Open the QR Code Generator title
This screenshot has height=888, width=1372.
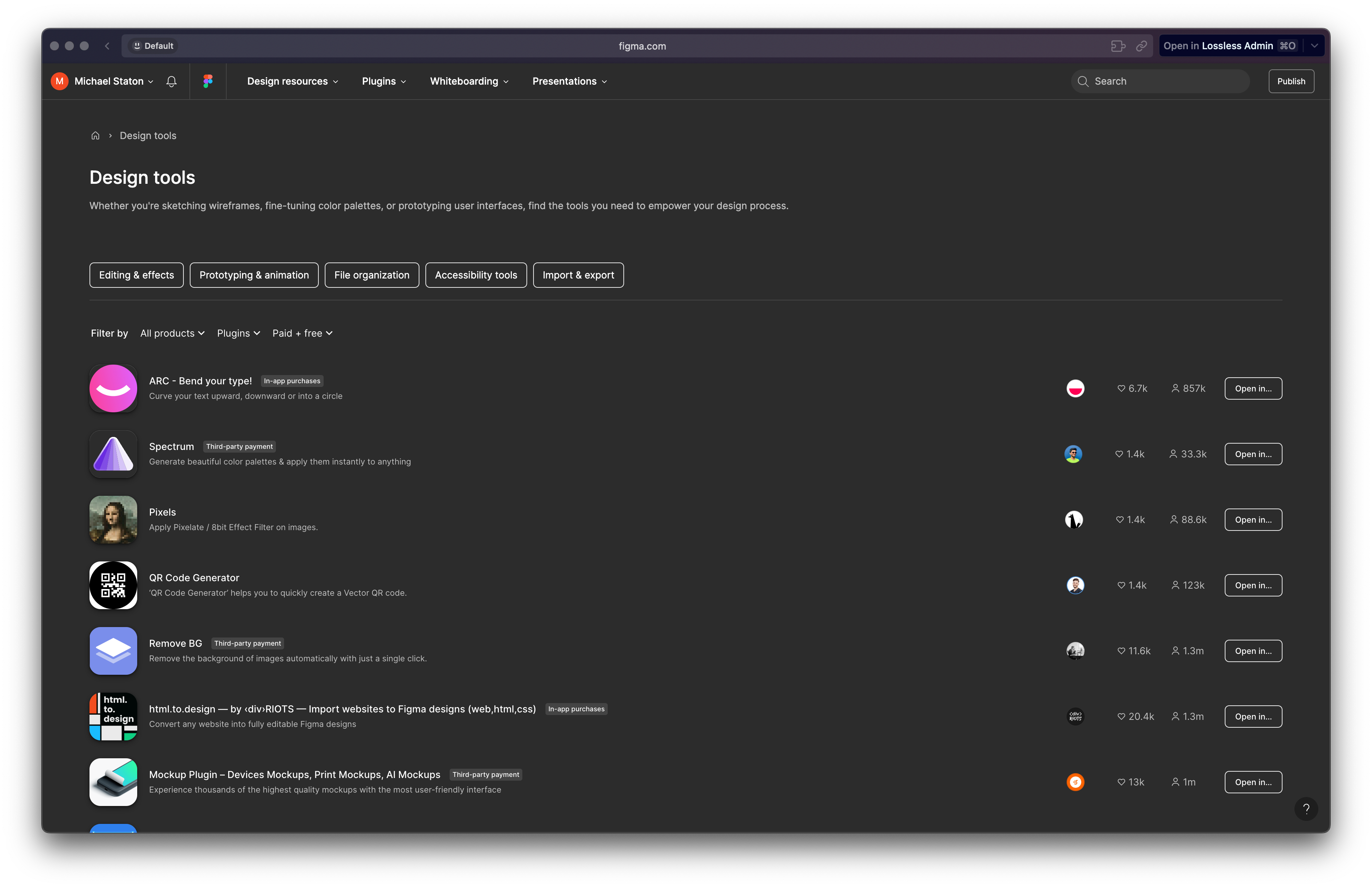tap(194, 578)
